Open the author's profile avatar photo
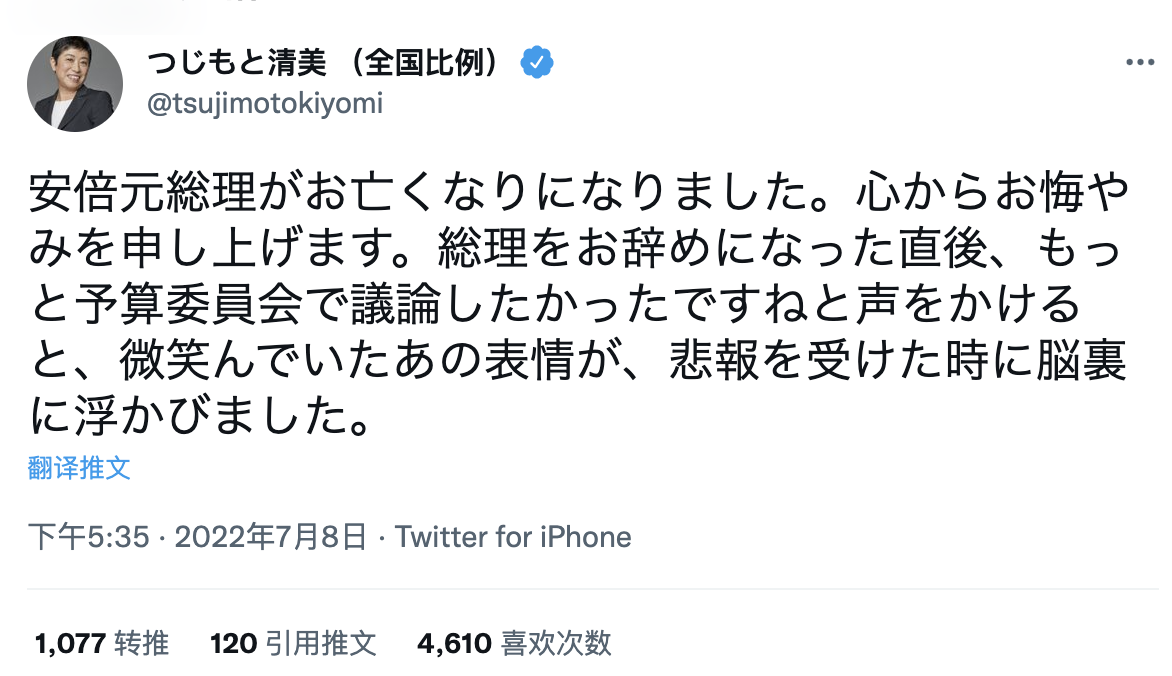This screenshot has height=676, width=1172. point(75,84)
